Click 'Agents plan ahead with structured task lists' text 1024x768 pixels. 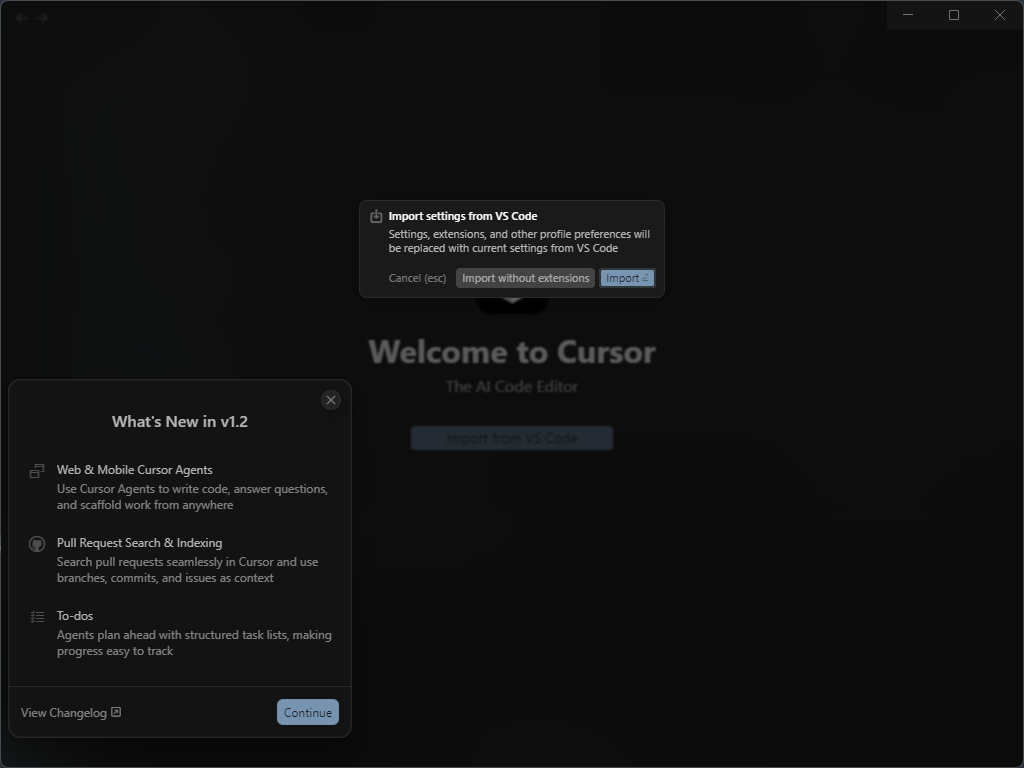194,643
